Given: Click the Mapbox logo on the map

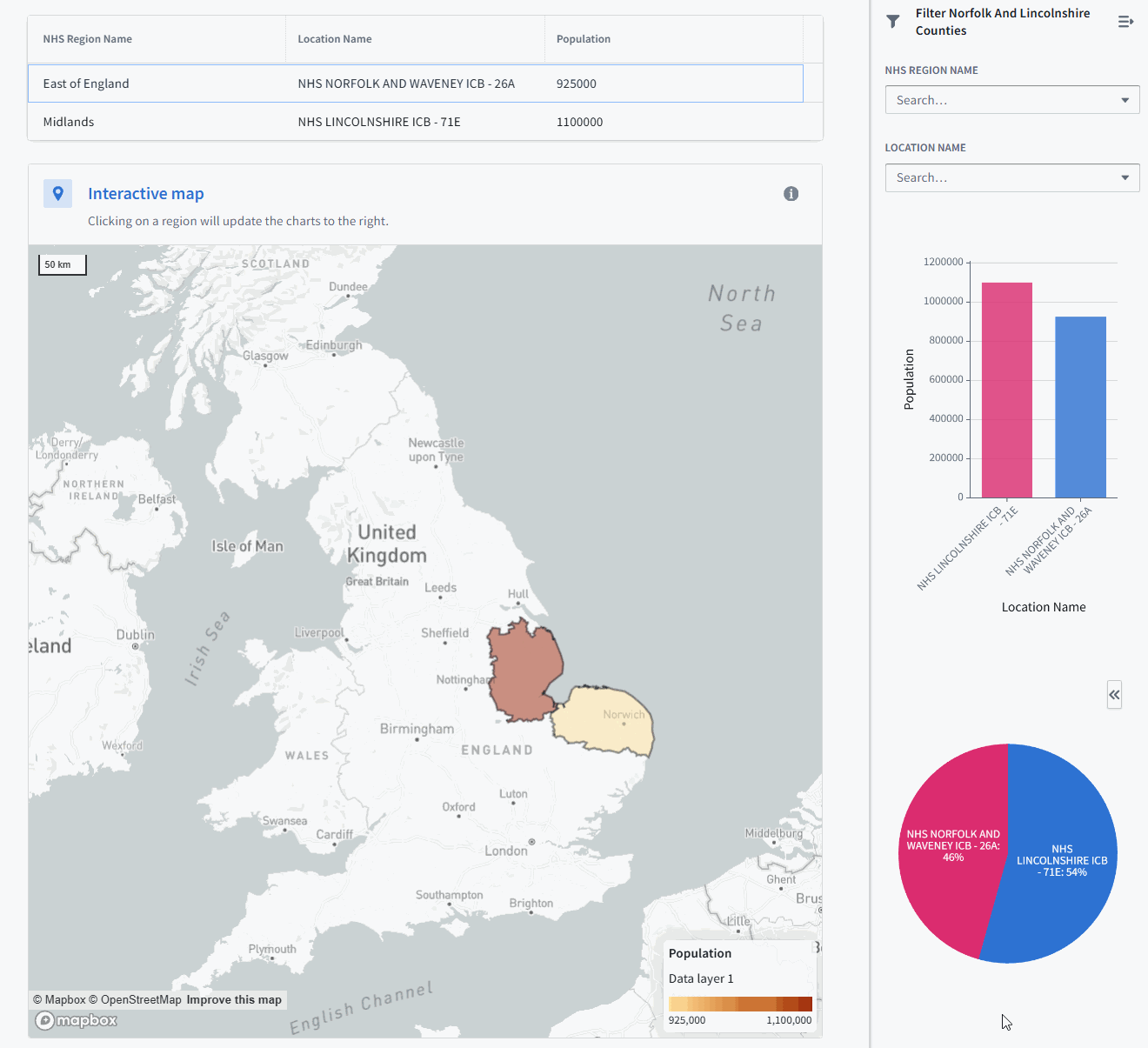Looking at the screenshot, I should [x=76, y=1020].
